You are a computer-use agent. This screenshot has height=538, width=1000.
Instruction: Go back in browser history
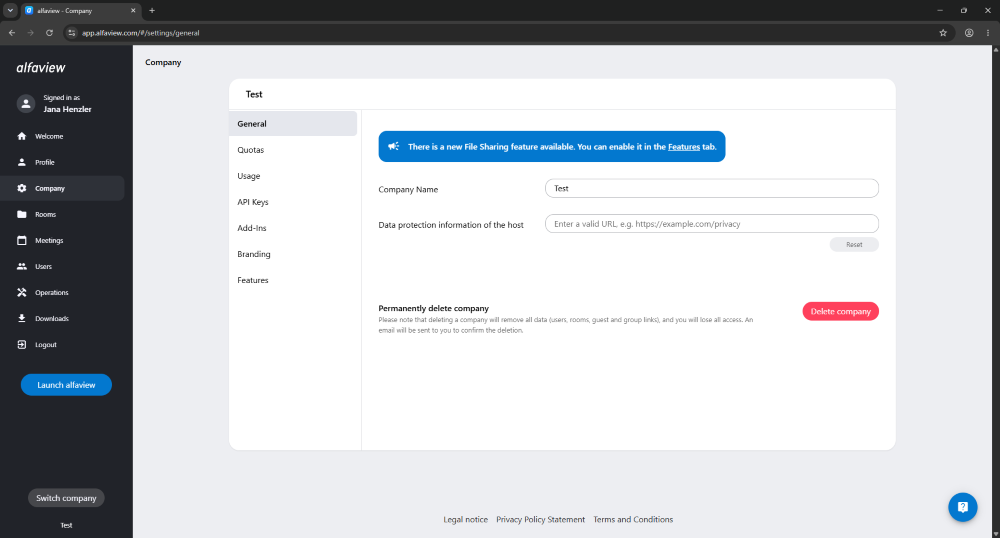click(12, 33)
